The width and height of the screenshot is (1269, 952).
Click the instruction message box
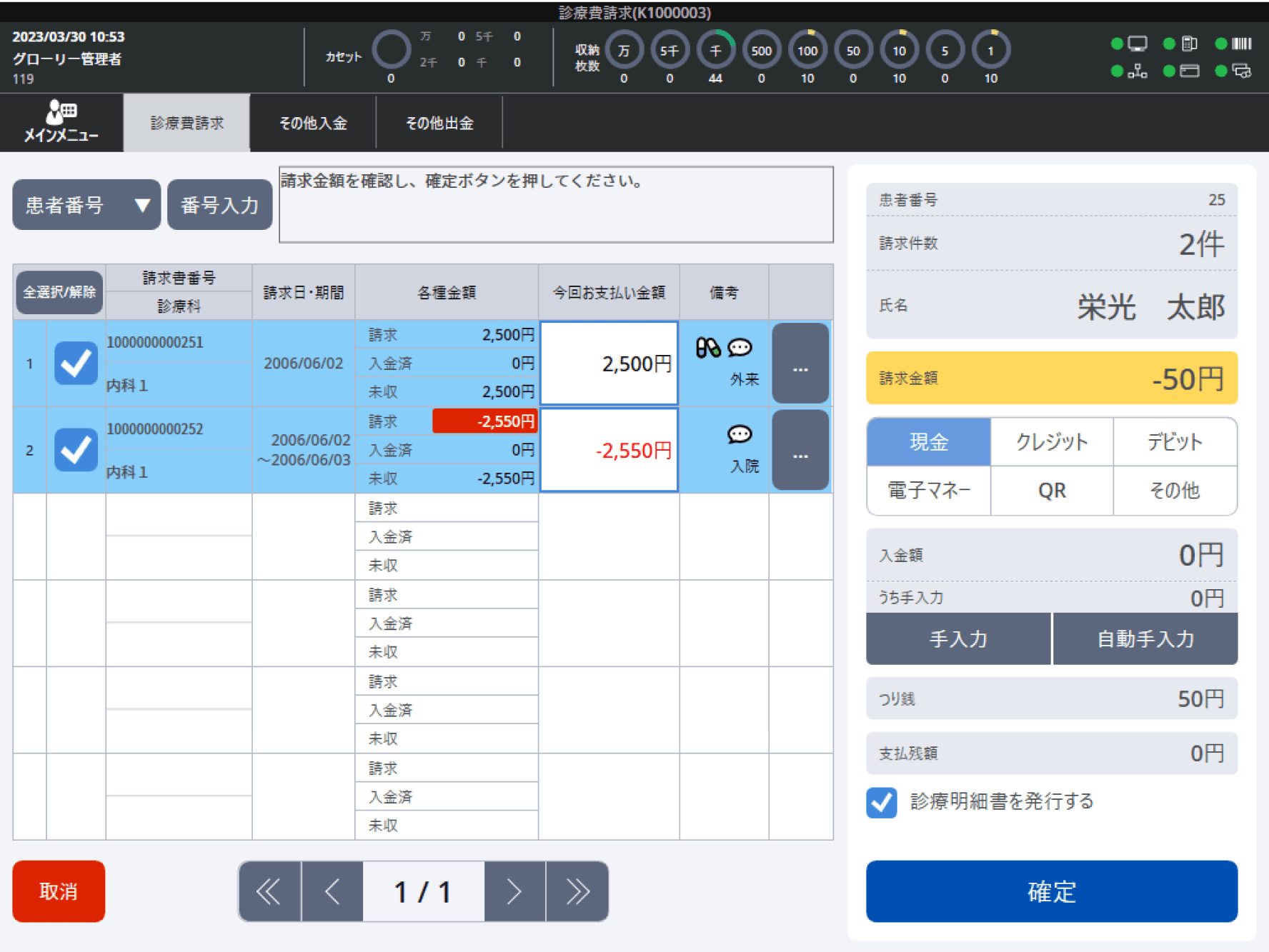coord(556,204)
